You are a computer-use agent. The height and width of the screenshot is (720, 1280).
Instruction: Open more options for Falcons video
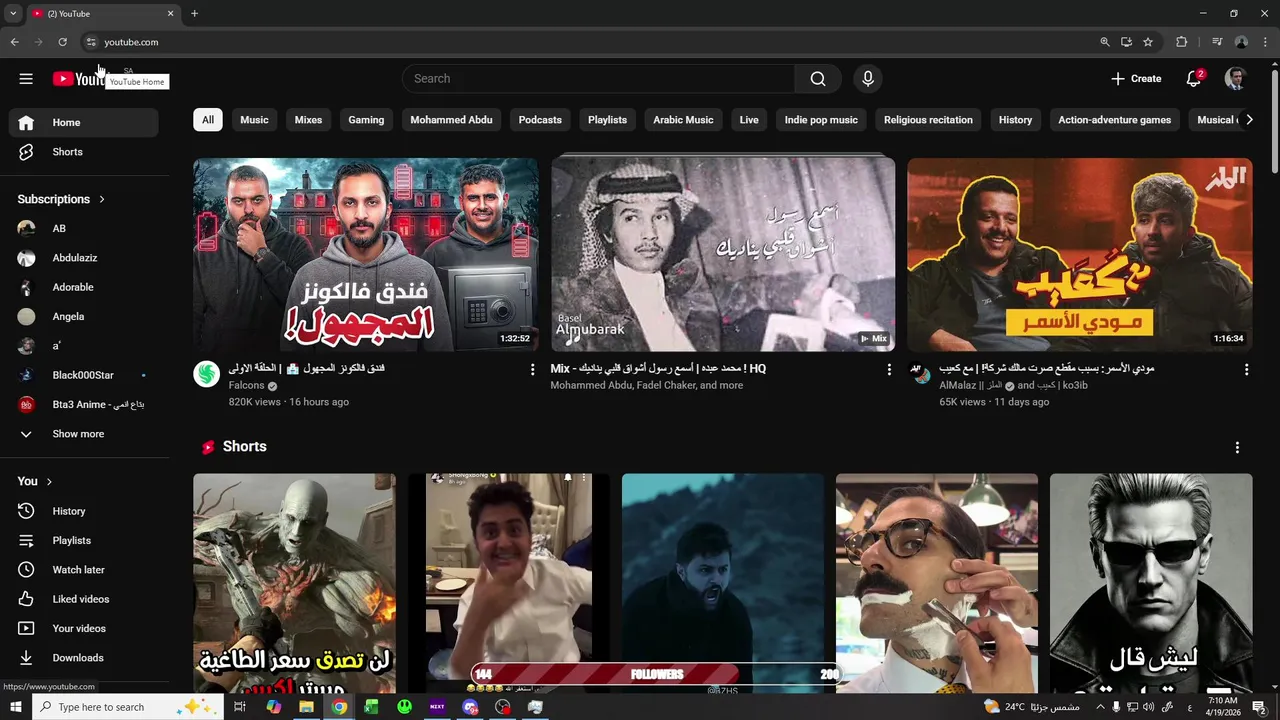(x=532, y=370)
